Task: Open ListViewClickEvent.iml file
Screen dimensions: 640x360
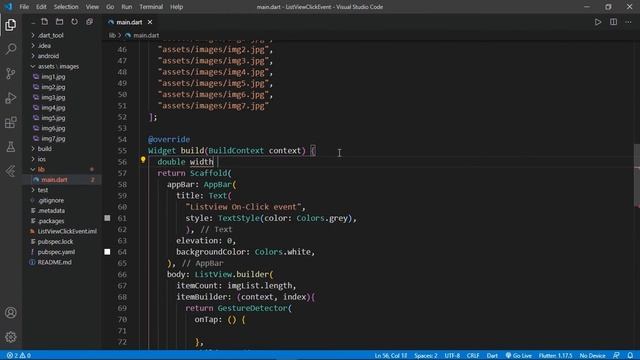Action: pyautogui.click(x=67, y=231)
